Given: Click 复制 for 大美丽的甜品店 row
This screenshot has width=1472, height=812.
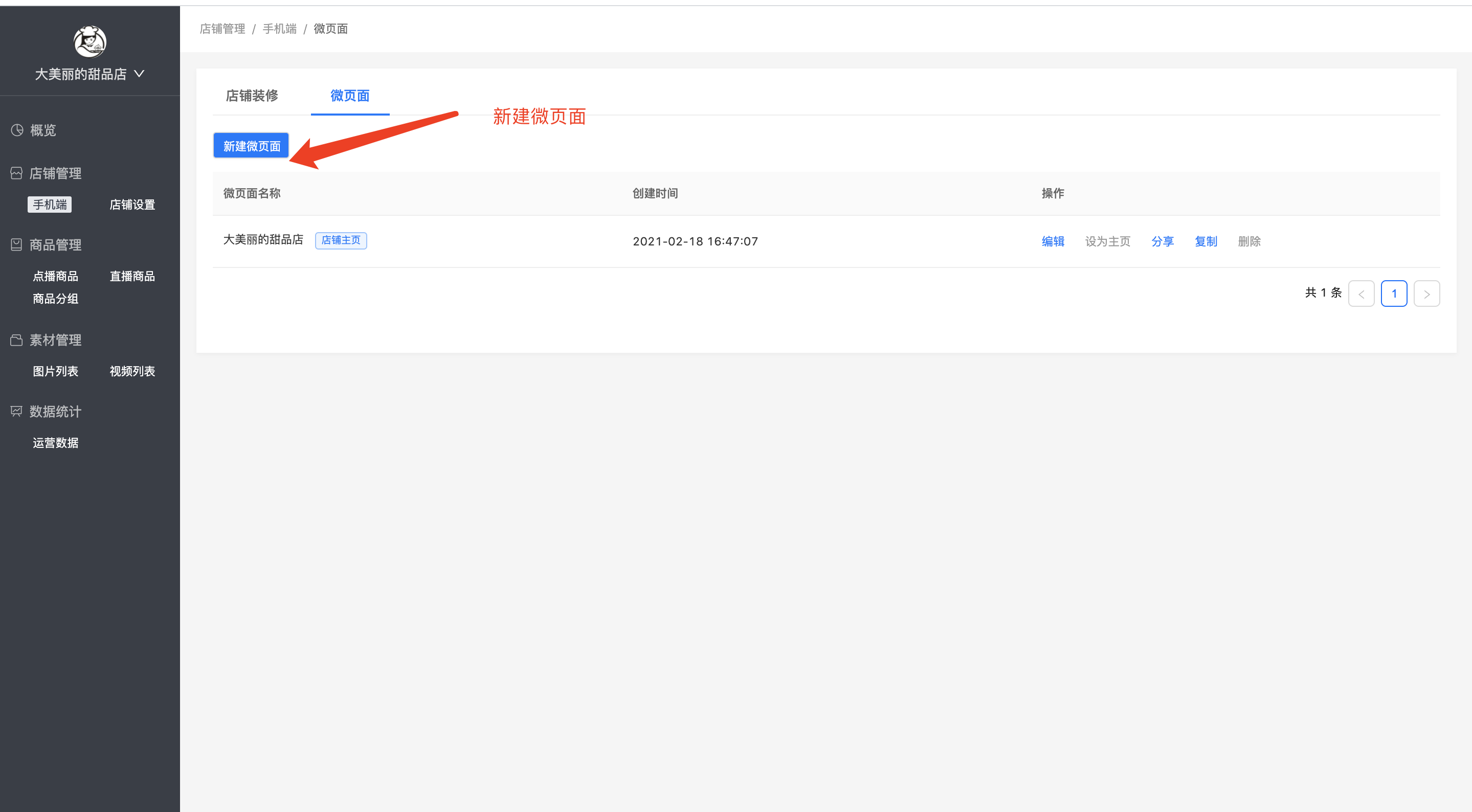Looking at the screenshot, I should tap(1206, 241).
